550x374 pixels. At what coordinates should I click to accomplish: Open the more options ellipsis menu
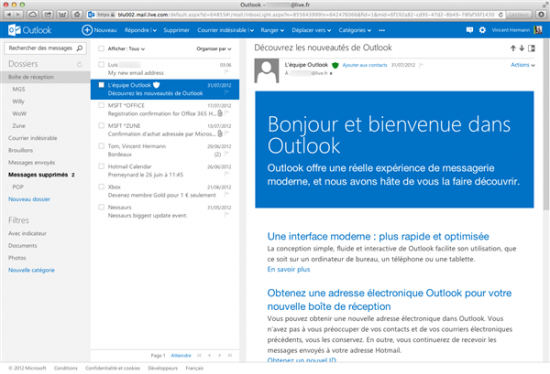[x=382, y=31]
